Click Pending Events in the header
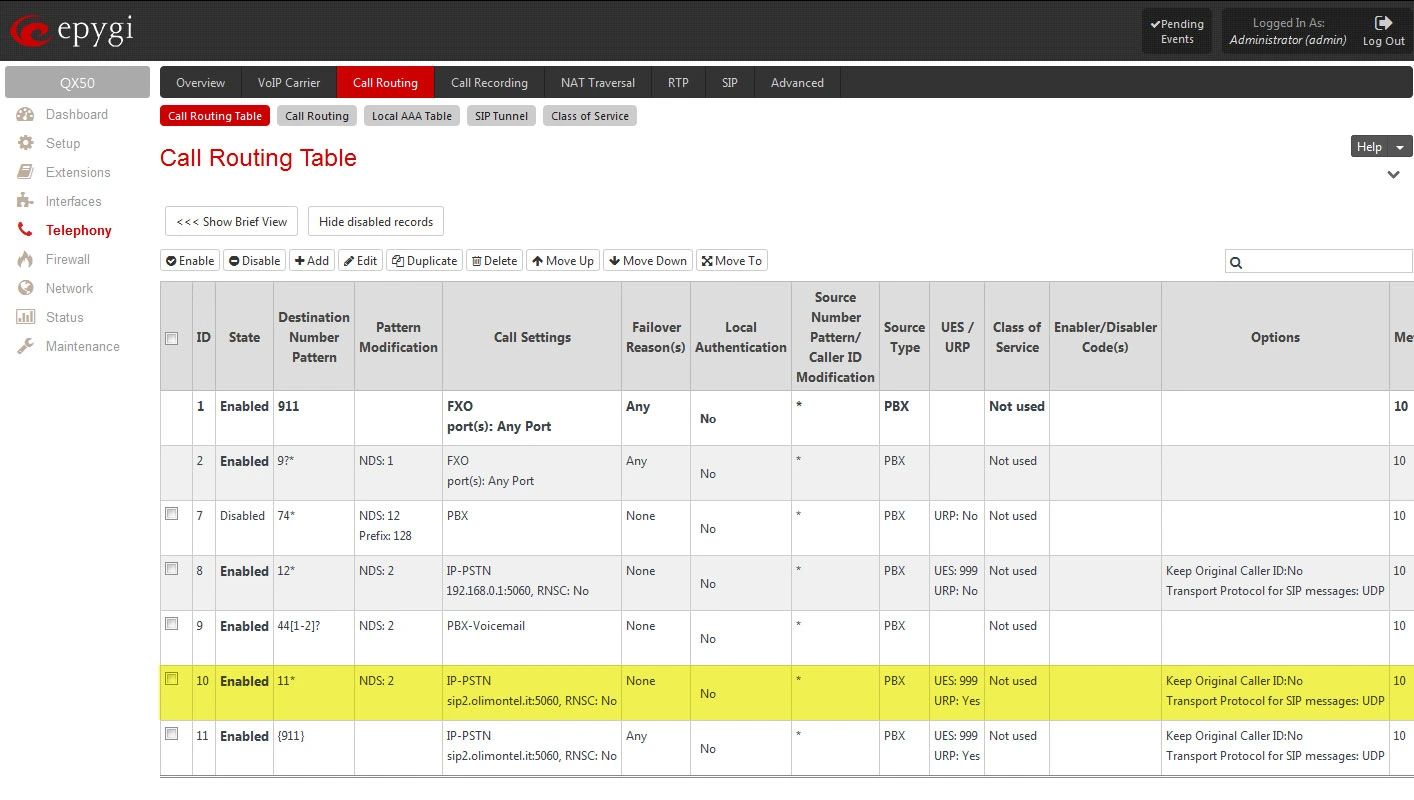Viewport: 1414px width, 800px height. pyautogui.click(x=1177, y=31)
